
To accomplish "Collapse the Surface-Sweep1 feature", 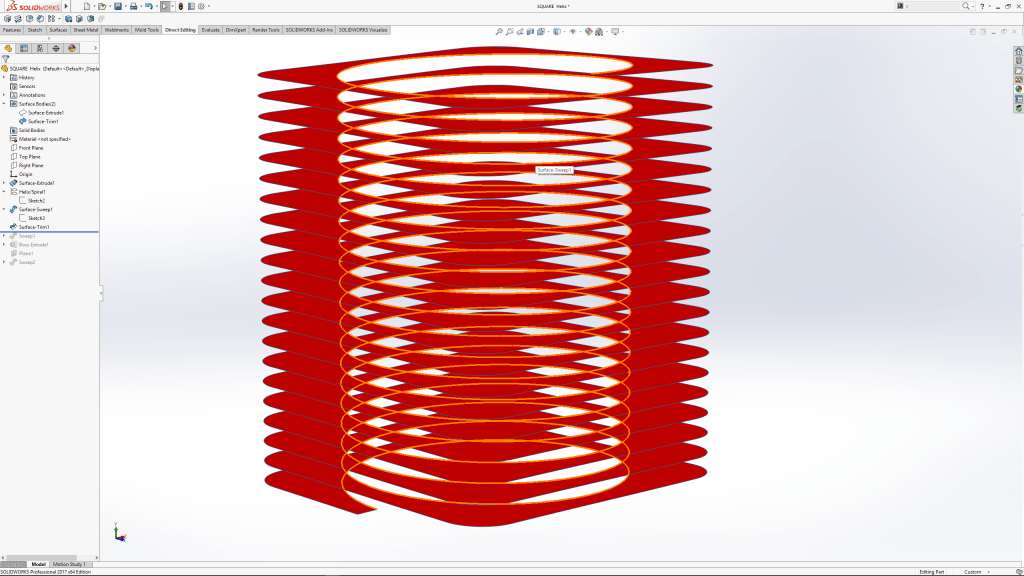I will [x=4, y=209].
